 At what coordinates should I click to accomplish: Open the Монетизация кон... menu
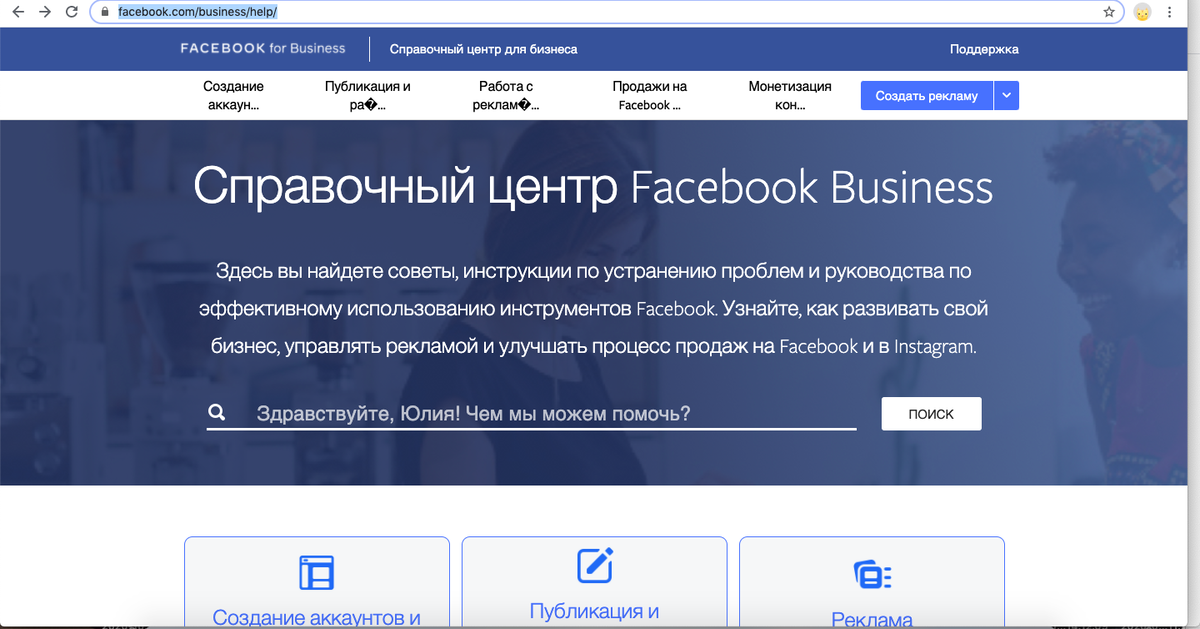point(790,96)
